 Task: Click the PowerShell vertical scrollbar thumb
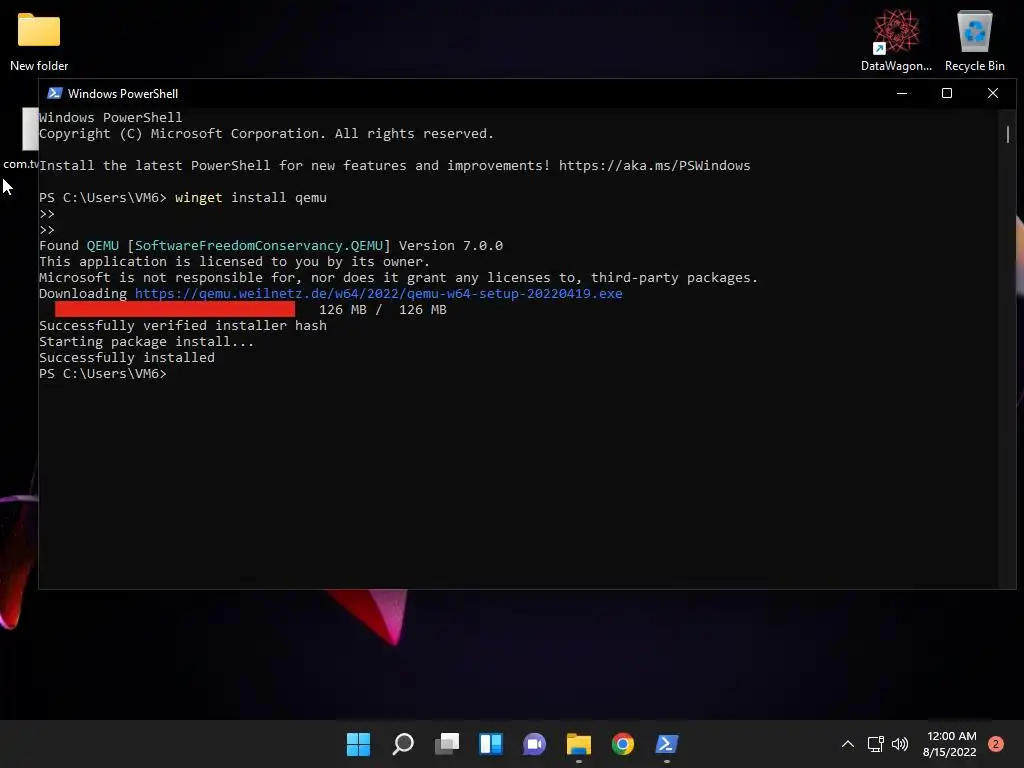point(1008,135)
